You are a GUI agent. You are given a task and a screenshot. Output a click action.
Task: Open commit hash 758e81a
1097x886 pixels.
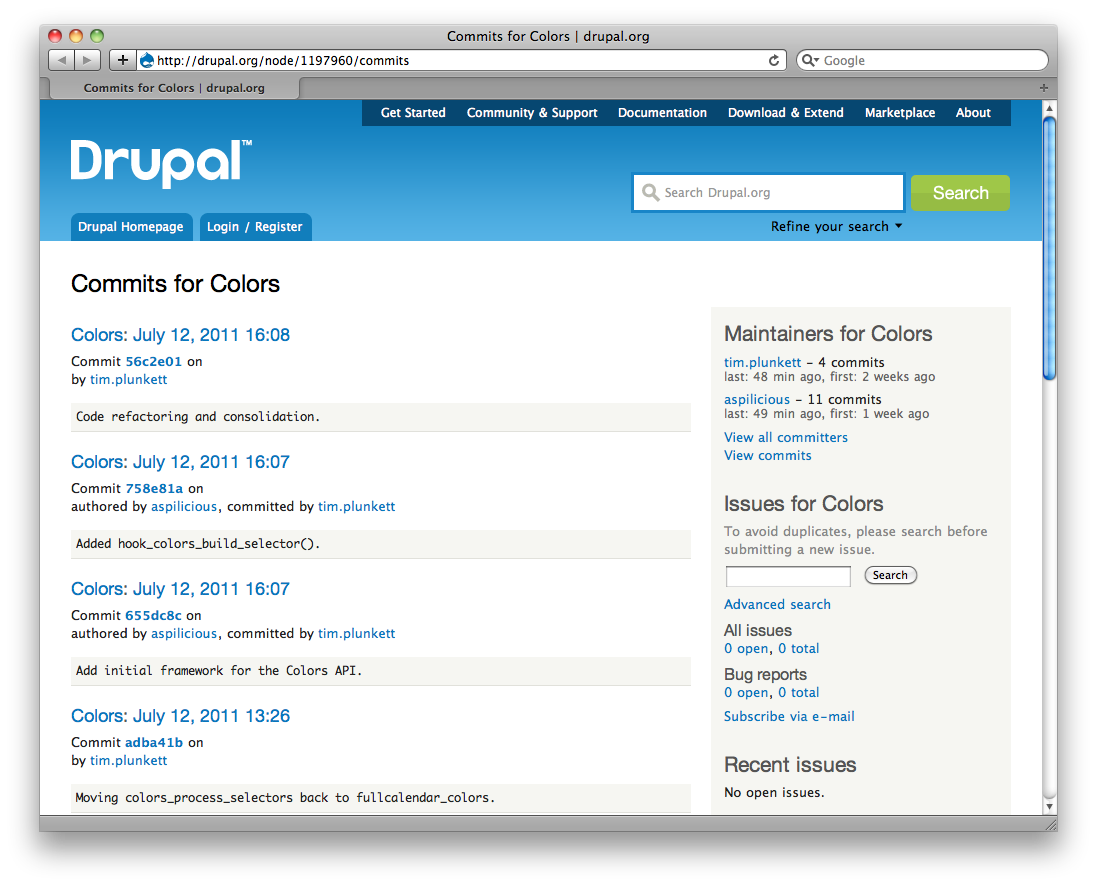tap(154, 488)
